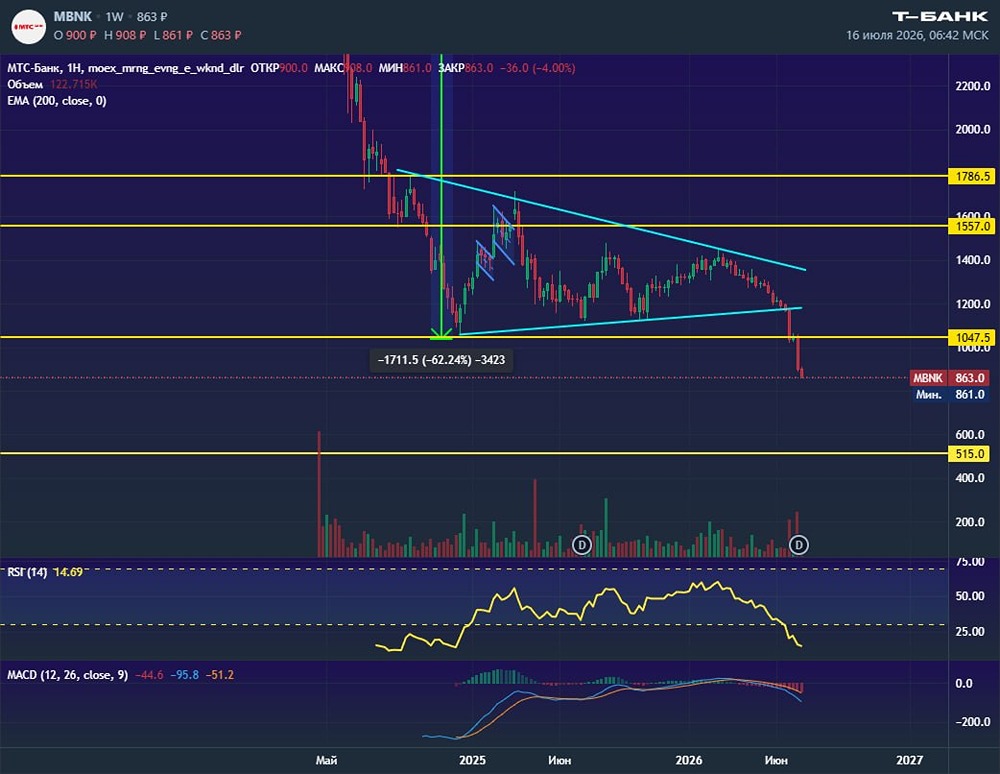1000x774 pixels.
Task: Select the 1047.5 horizontal level label
Action: [973, 337]
